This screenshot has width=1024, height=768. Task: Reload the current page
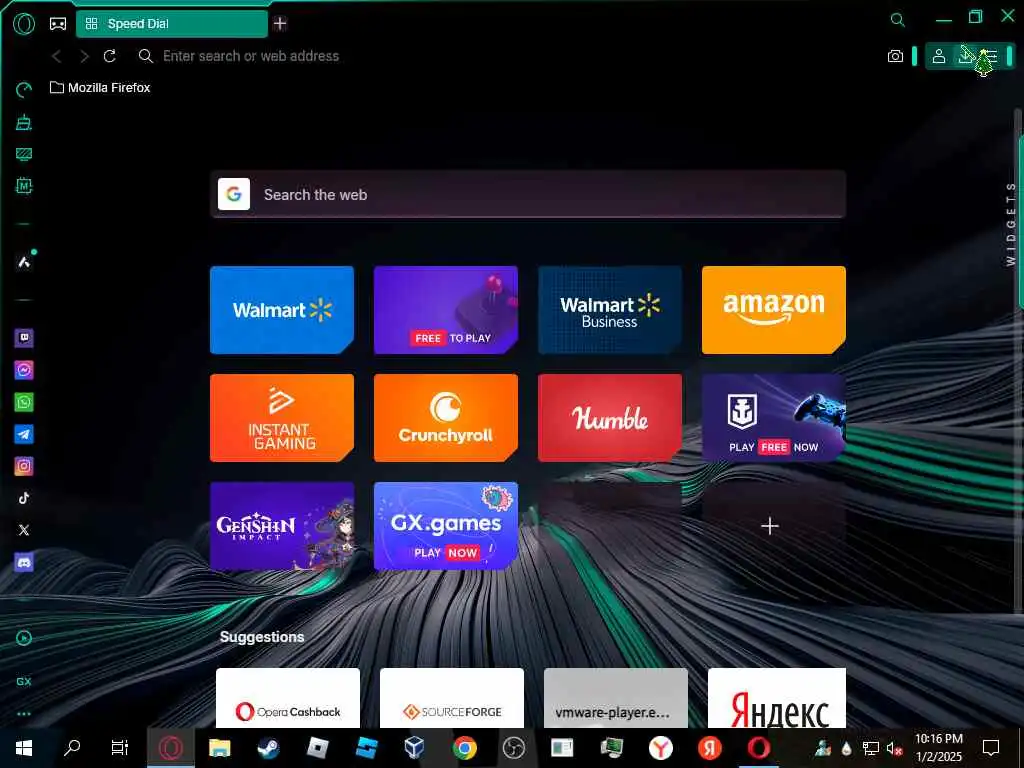click(x=110, y=56)
